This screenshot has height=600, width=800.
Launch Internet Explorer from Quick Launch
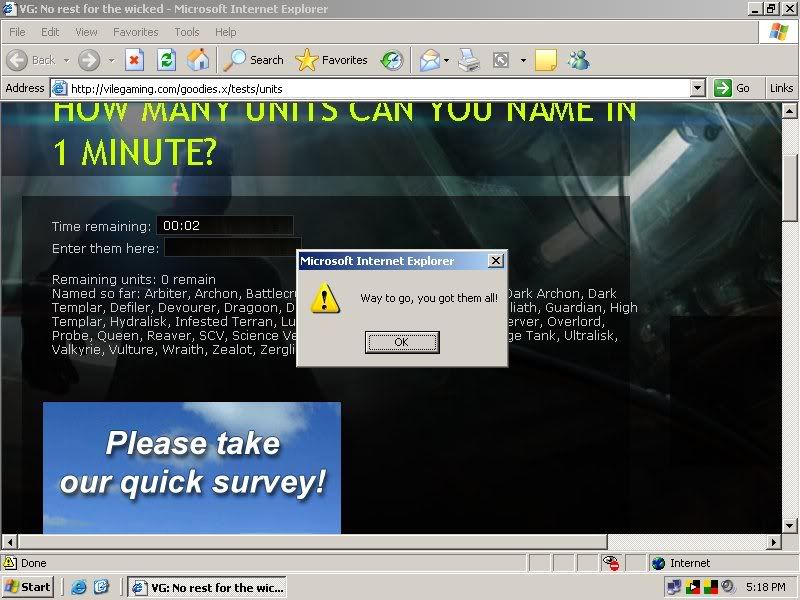tap(79, 587)
